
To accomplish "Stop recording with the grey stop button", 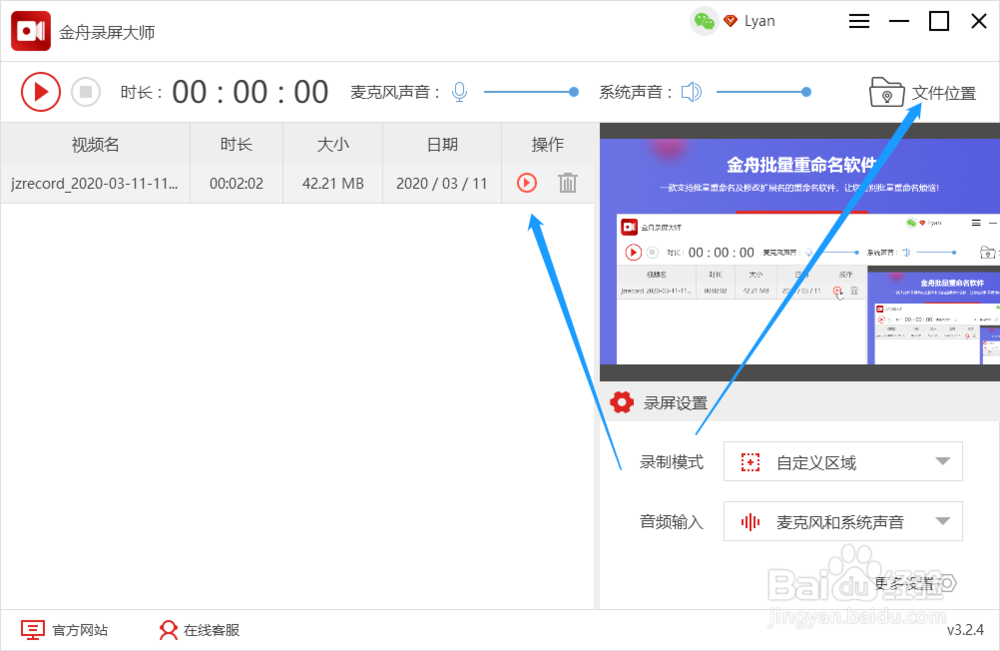I will coord(85,92).
